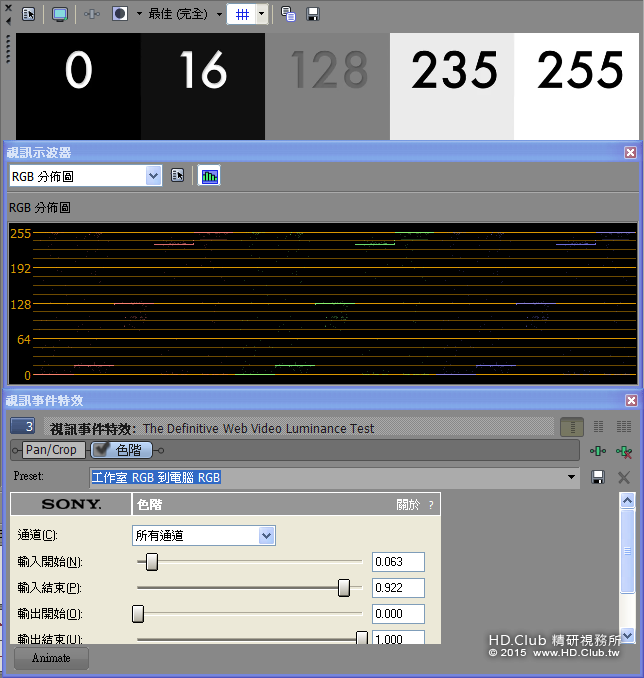
Task: Open video scopes settings icon
Action: (x=177, y=176)
